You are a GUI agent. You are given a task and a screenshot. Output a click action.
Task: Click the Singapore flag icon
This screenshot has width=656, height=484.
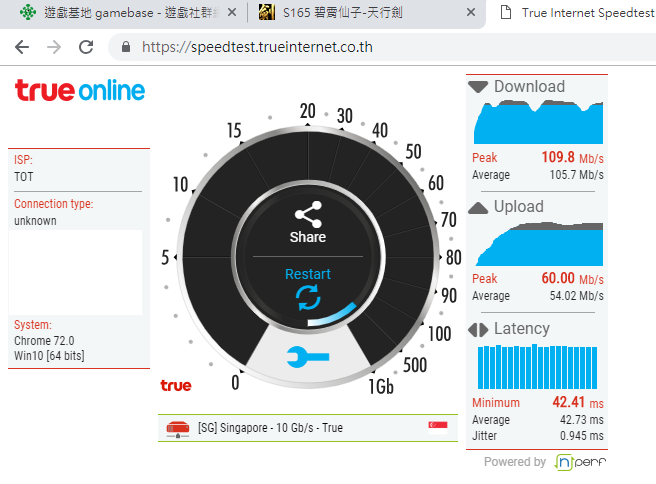coord(438,427)
